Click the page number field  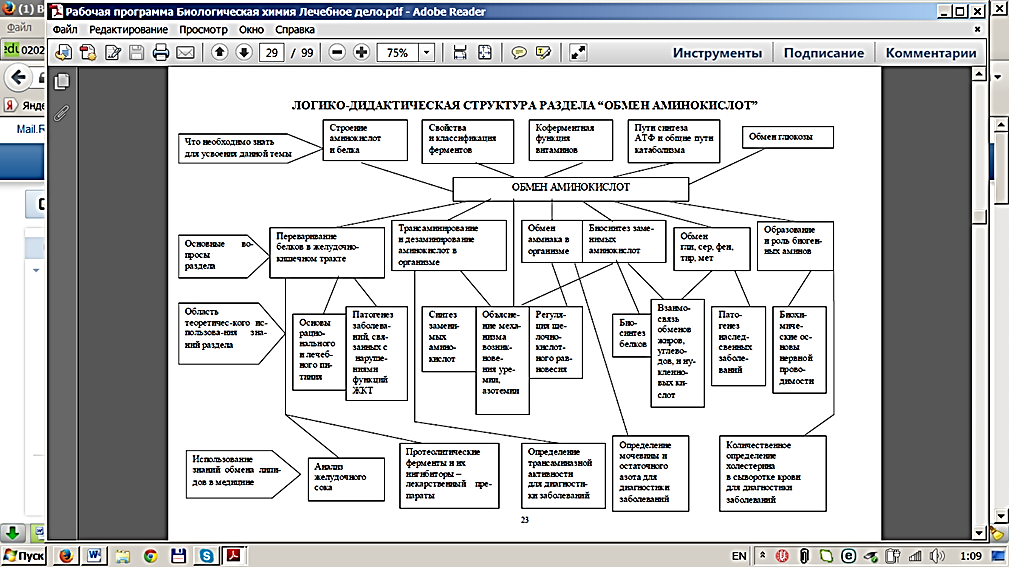coord(270,53)
